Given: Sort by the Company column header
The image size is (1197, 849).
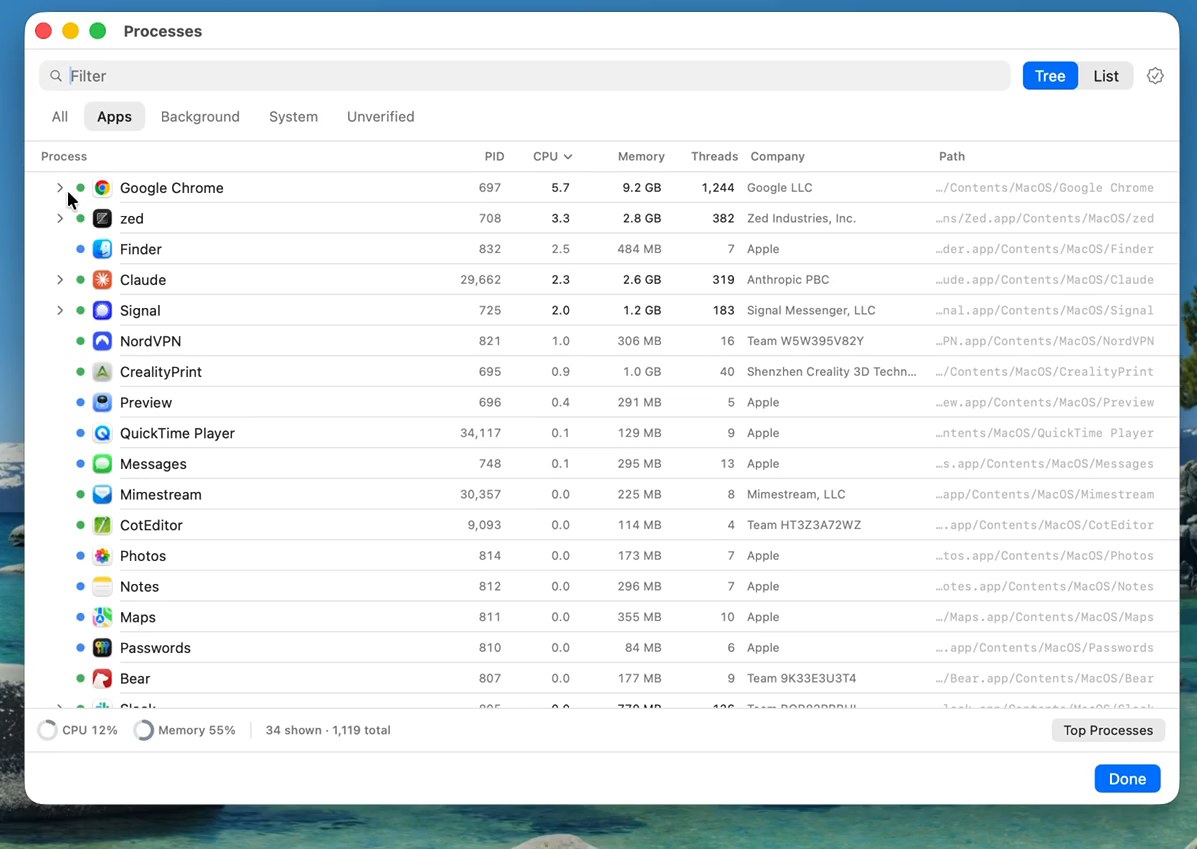Looking at the screenshot, I should [x=777, y=157].
